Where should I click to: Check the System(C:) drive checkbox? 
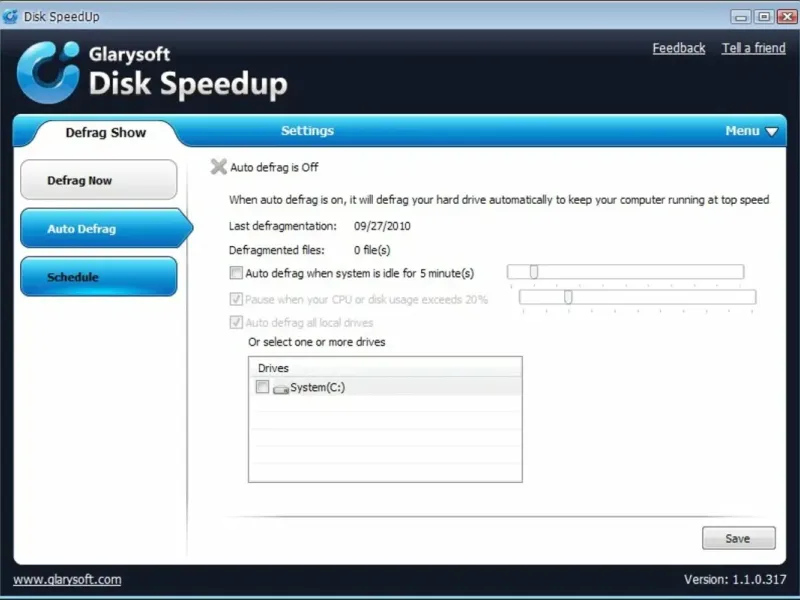[x=262, y=387]
